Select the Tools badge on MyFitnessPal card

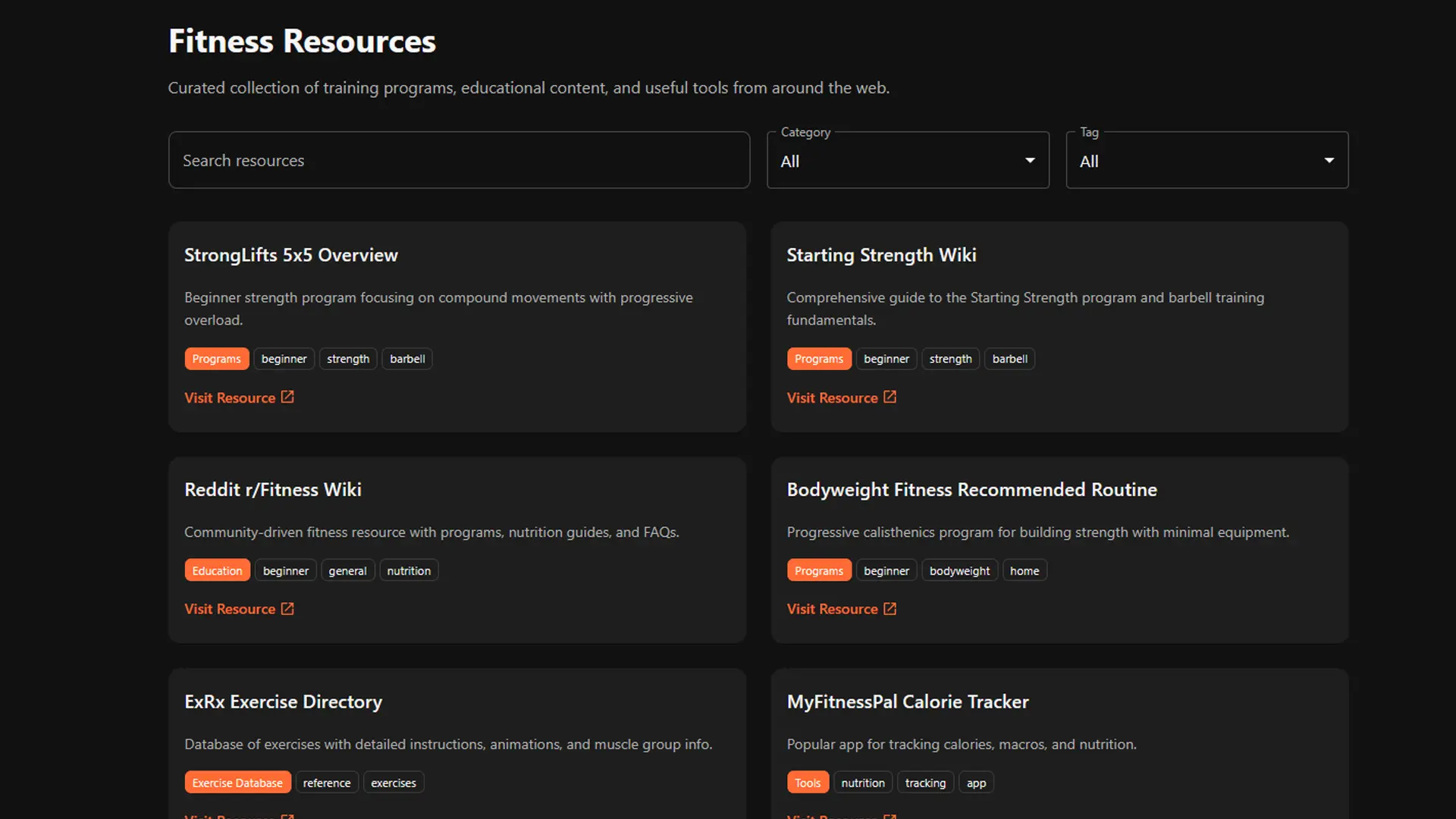tap(808, 782)
